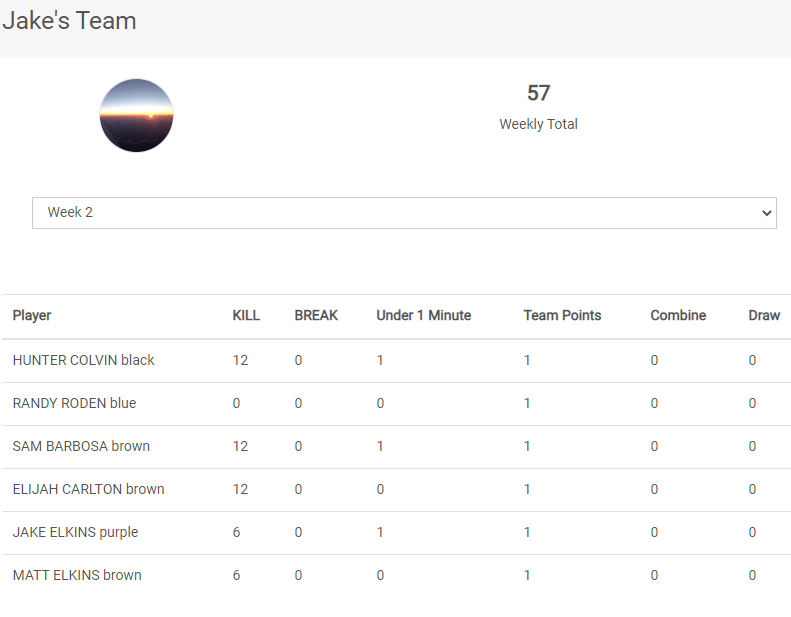The height and width of the screenshot is (617, 791).
Task: Click RANDY RODEN blue player name
Action: click(x=74, y=403)
